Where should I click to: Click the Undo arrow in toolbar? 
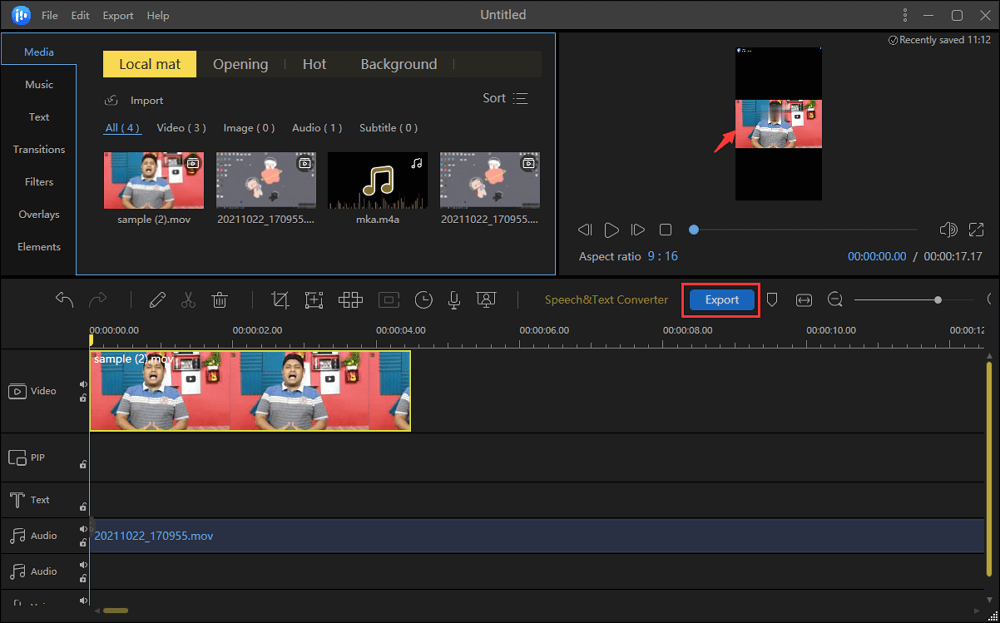(64, 300)
